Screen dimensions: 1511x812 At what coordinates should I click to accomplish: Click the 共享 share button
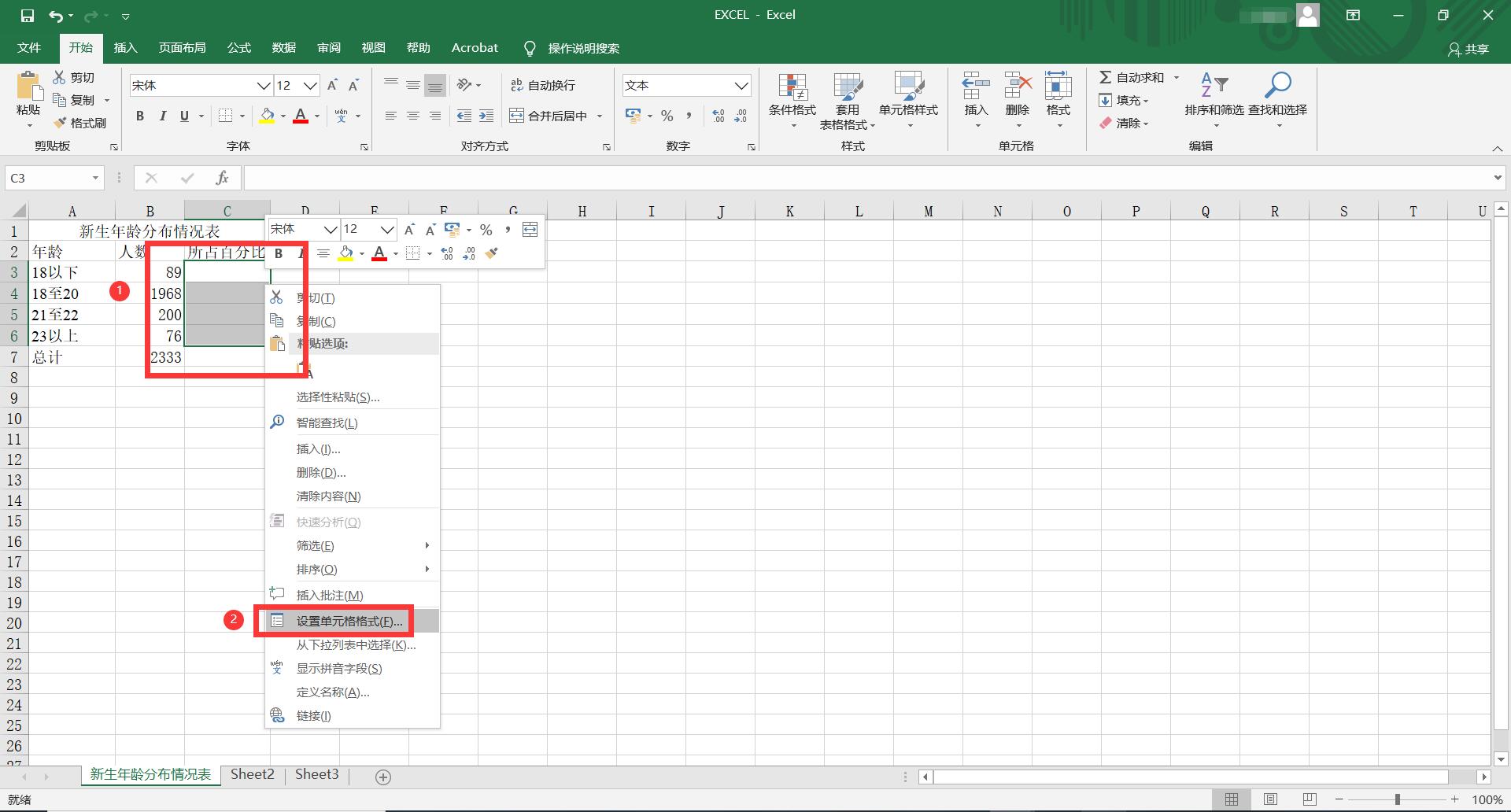[1469, 49]
